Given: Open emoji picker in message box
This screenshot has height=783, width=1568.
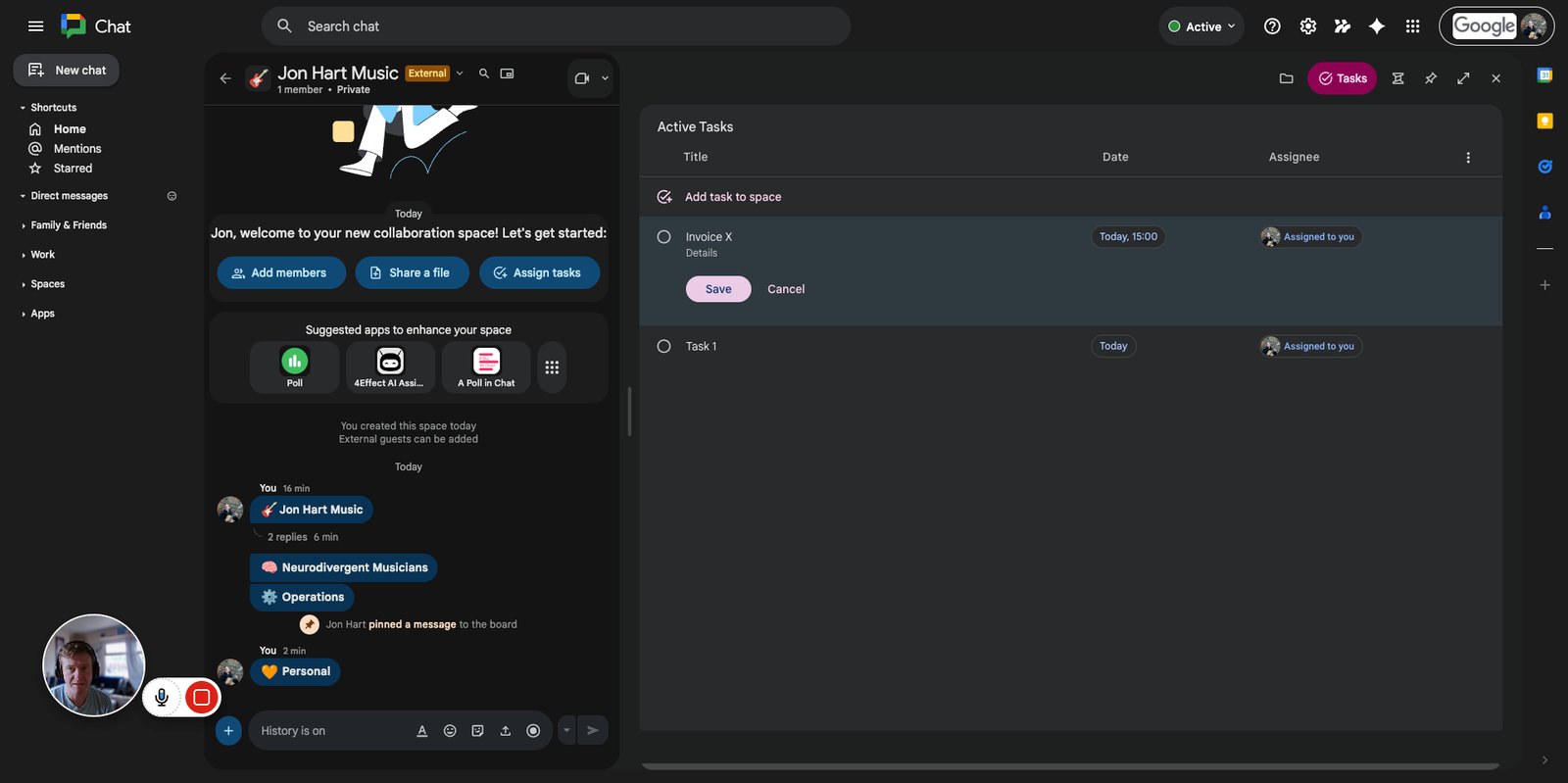Looking at the screenshot, I should click(450, 731).
